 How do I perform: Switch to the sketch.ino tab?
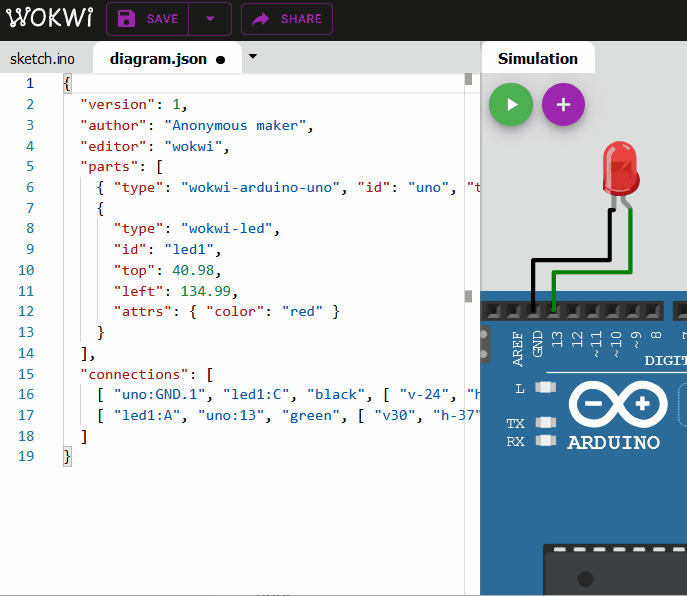tap(42, 59)
